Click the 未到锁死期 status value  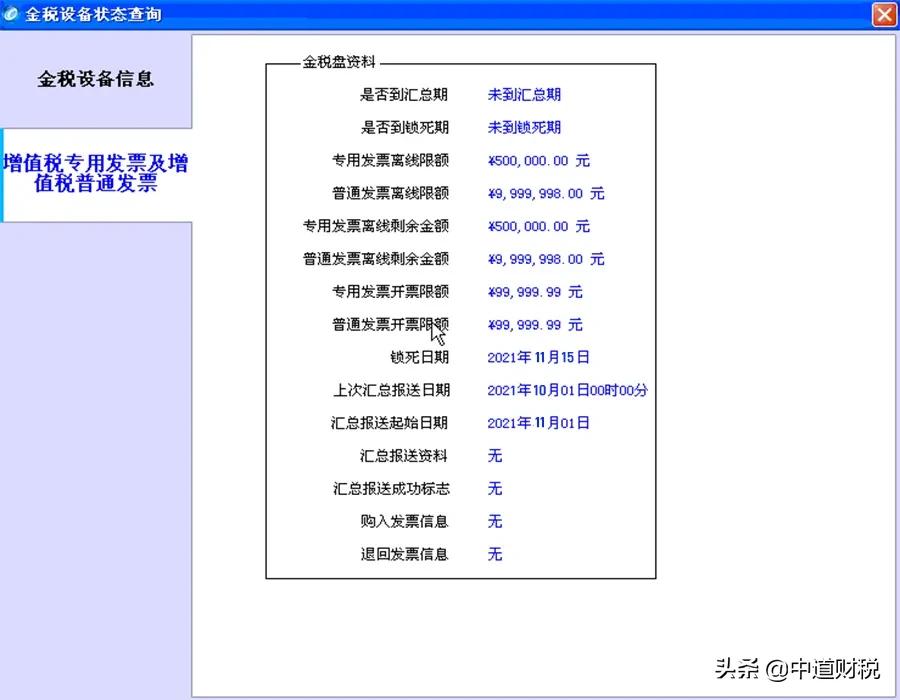[x=522, y=127]
